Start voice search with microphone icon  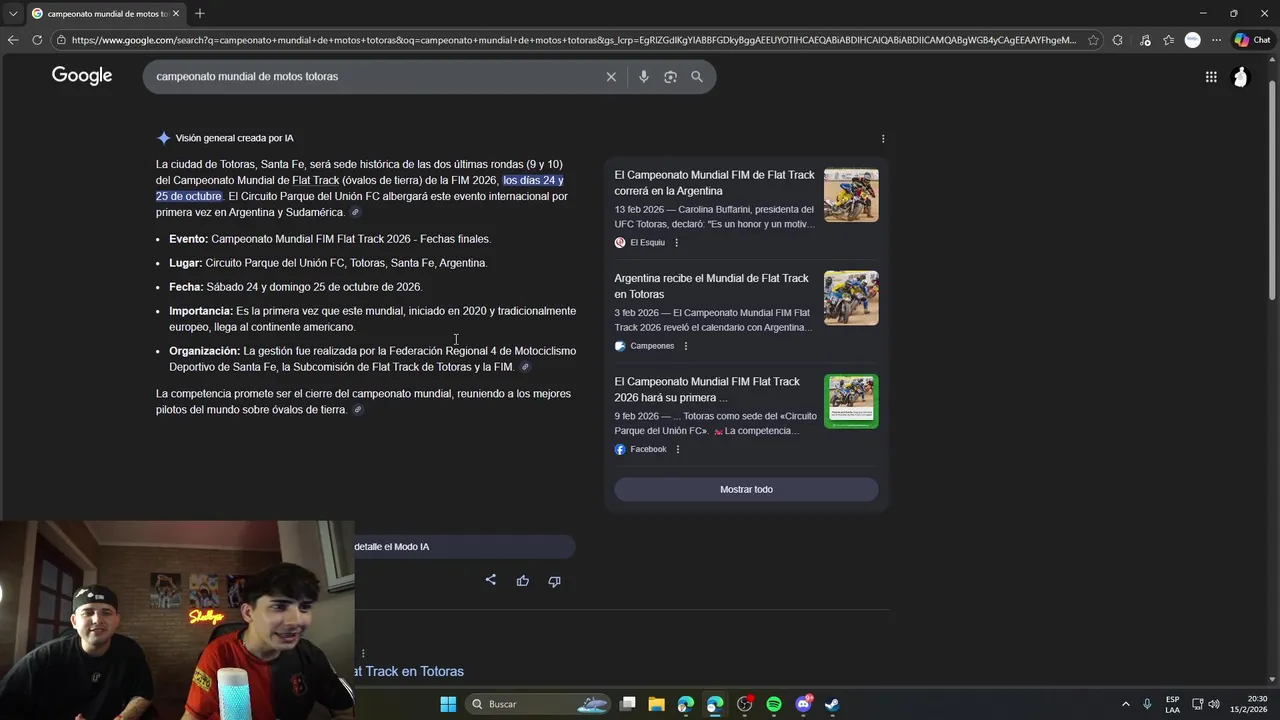click(x=643, y=77)
